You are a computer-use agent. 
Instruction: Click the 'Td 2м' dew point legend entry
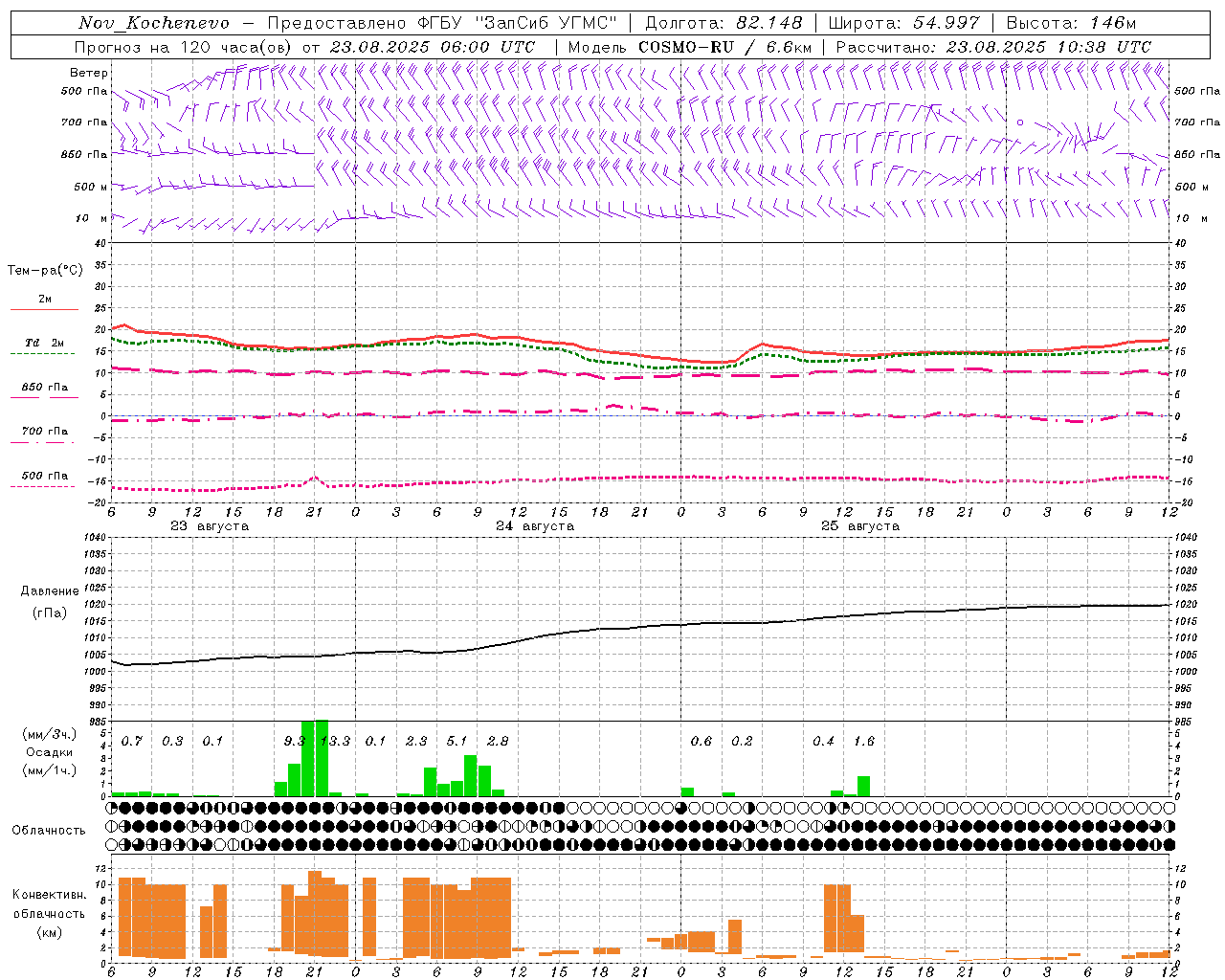45,343
